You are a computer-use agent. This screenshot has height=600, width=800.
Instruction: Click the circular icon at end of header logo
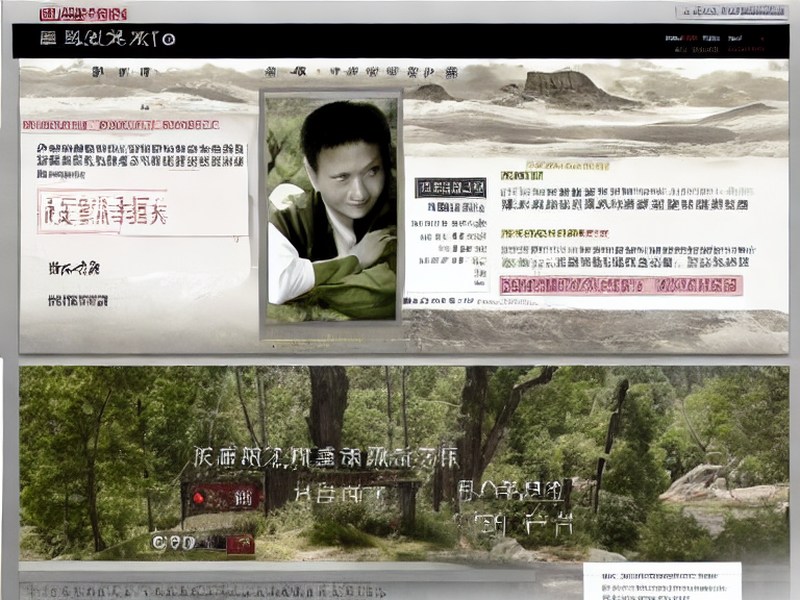click(169, 39)
